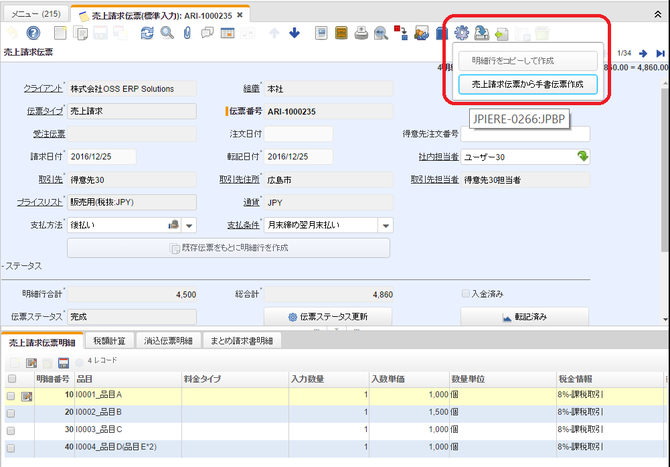Image resolution: width=670 pixels, height=467 pixels.
Task: Click the Report toolbar icon
Action: click(321, 33)
